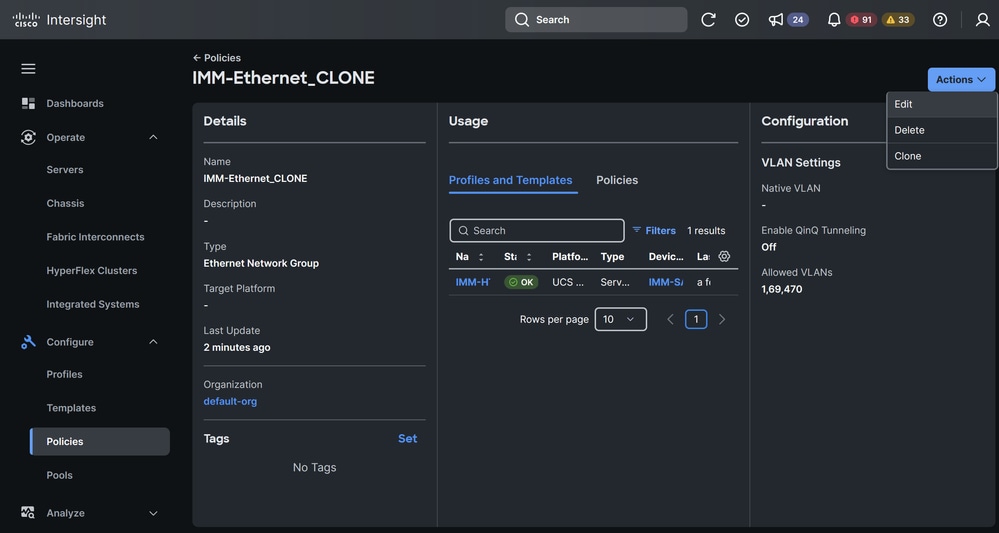Click the Dashboards icon in sidebar
The height and width of the screenshot is (533, 999).
point(28,103)
